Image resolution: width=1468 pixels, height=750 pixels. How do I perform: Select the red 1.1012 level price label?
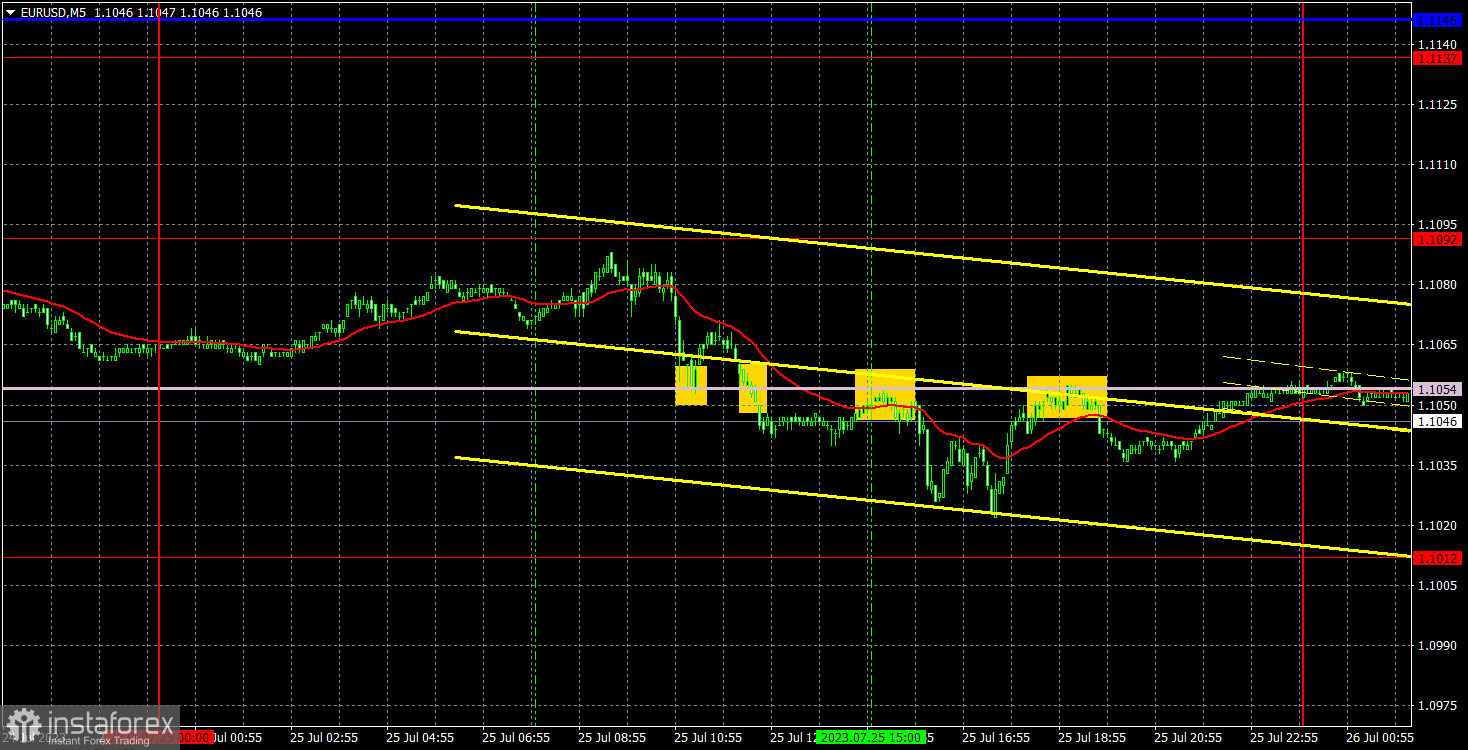(1438, 558)
